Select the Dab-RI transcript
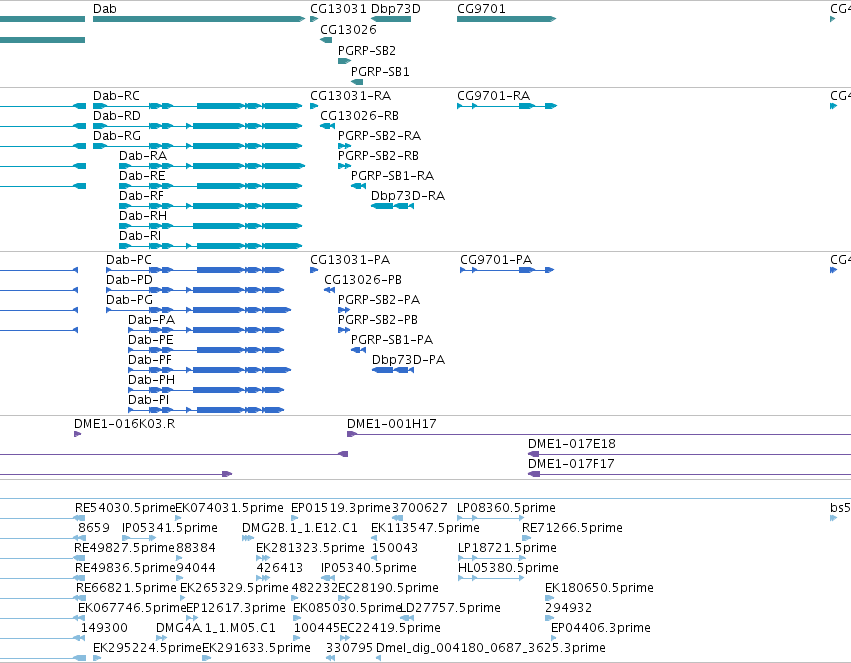 click(211, 246)
